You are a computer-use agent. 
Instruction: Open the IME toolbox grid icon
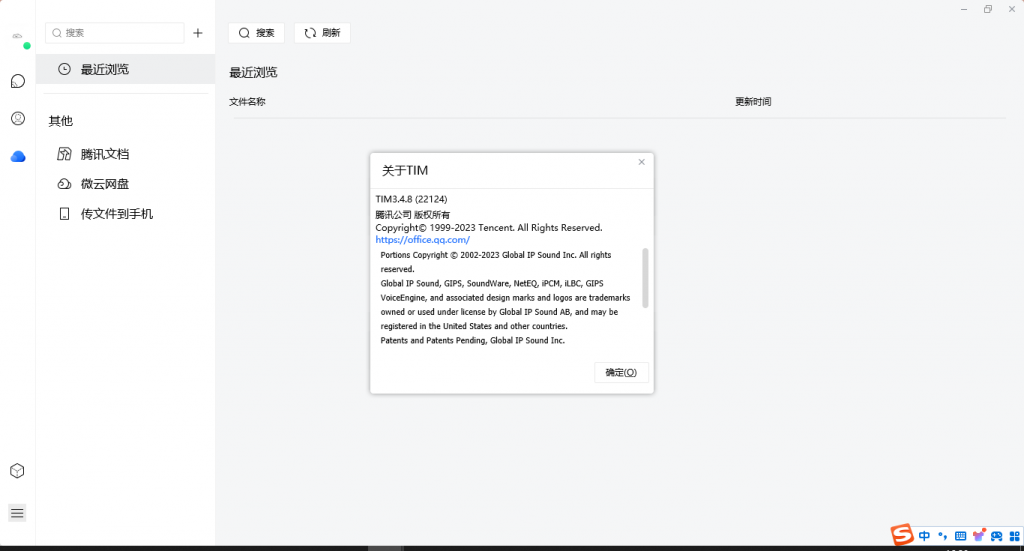(x=1014, y=536)
